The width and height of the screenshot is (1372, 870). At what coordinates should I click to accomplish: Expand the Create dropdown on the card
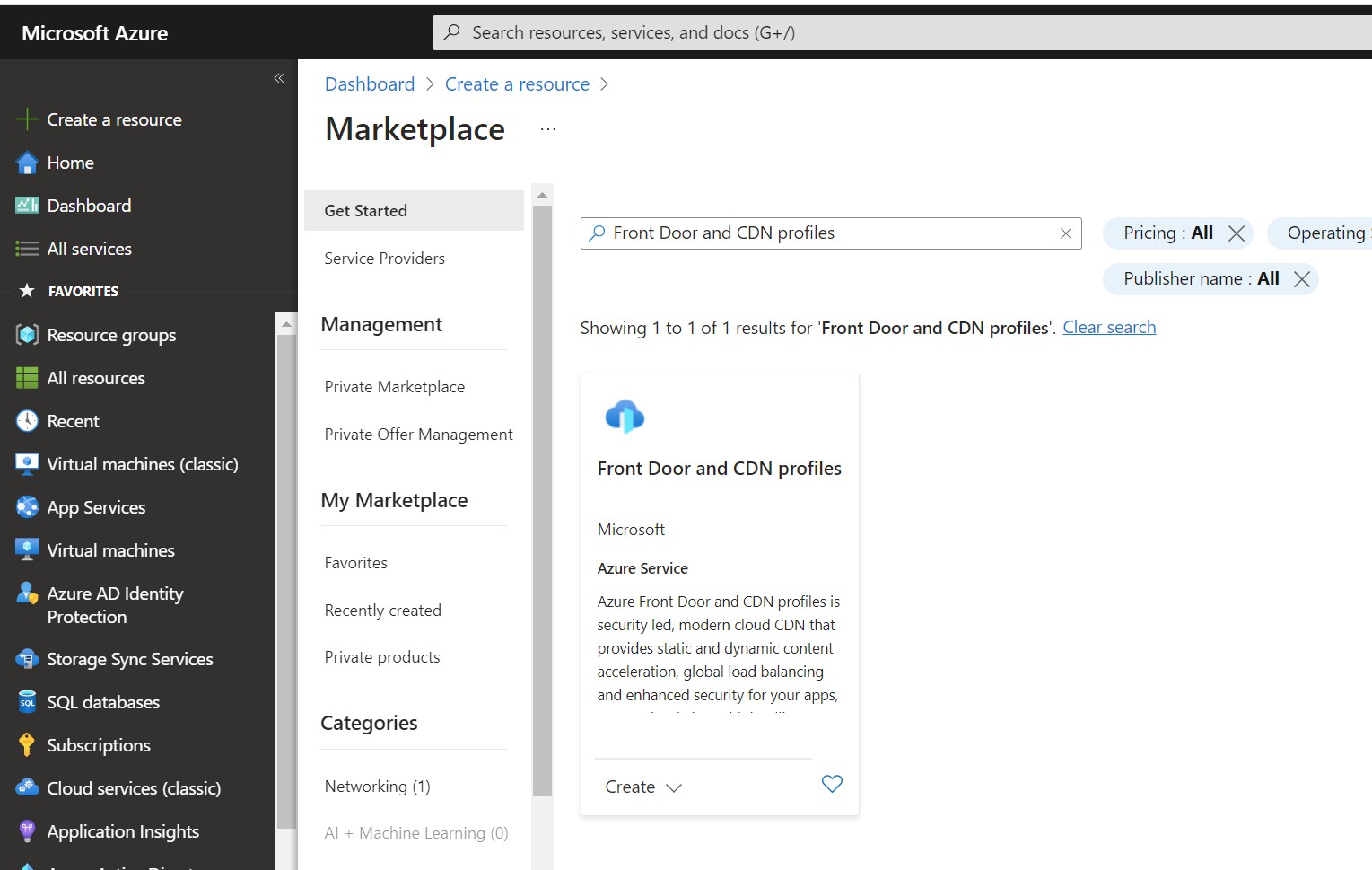coord(643,787)
